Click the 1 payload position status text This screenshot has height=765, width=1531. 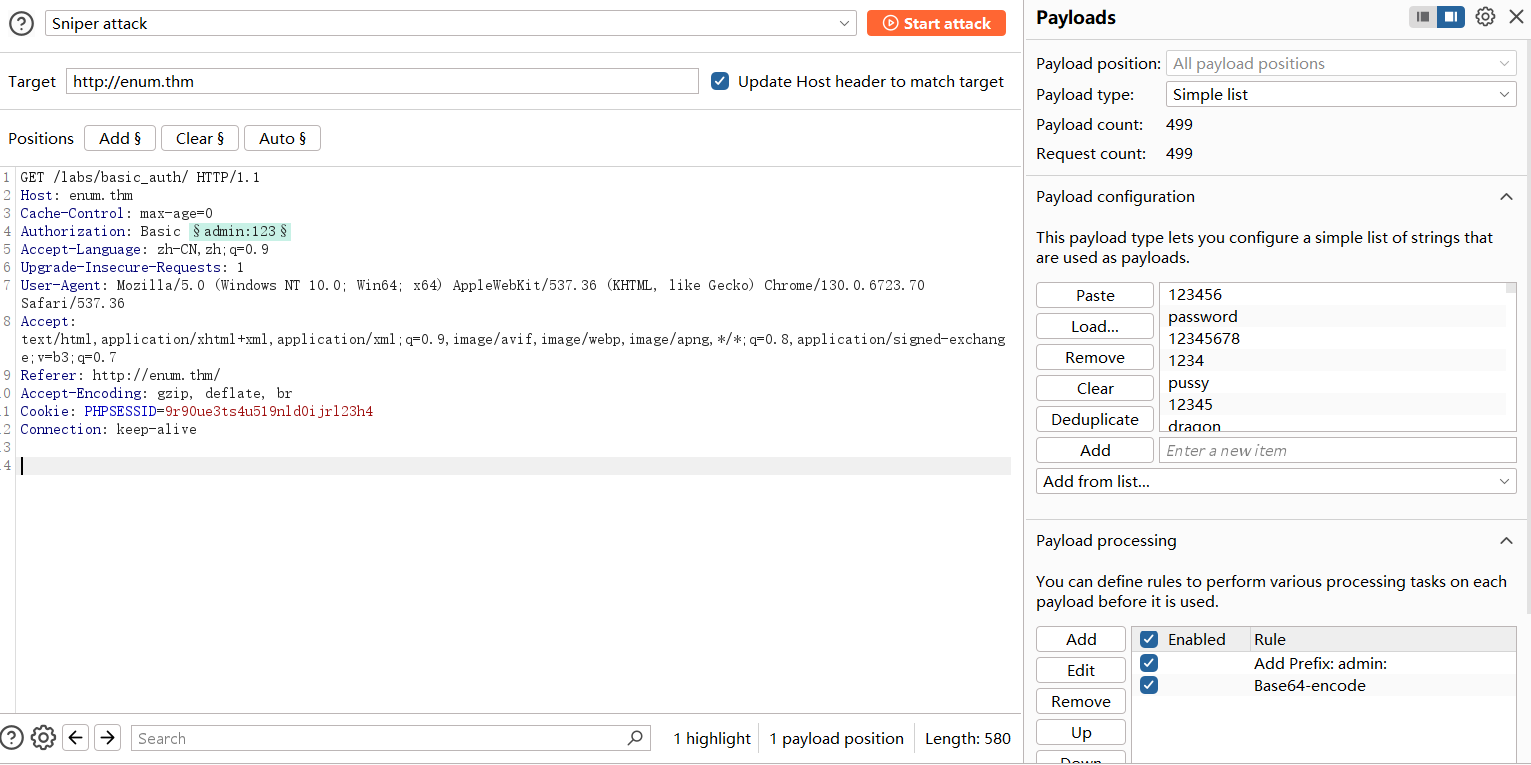click(836, 738)
